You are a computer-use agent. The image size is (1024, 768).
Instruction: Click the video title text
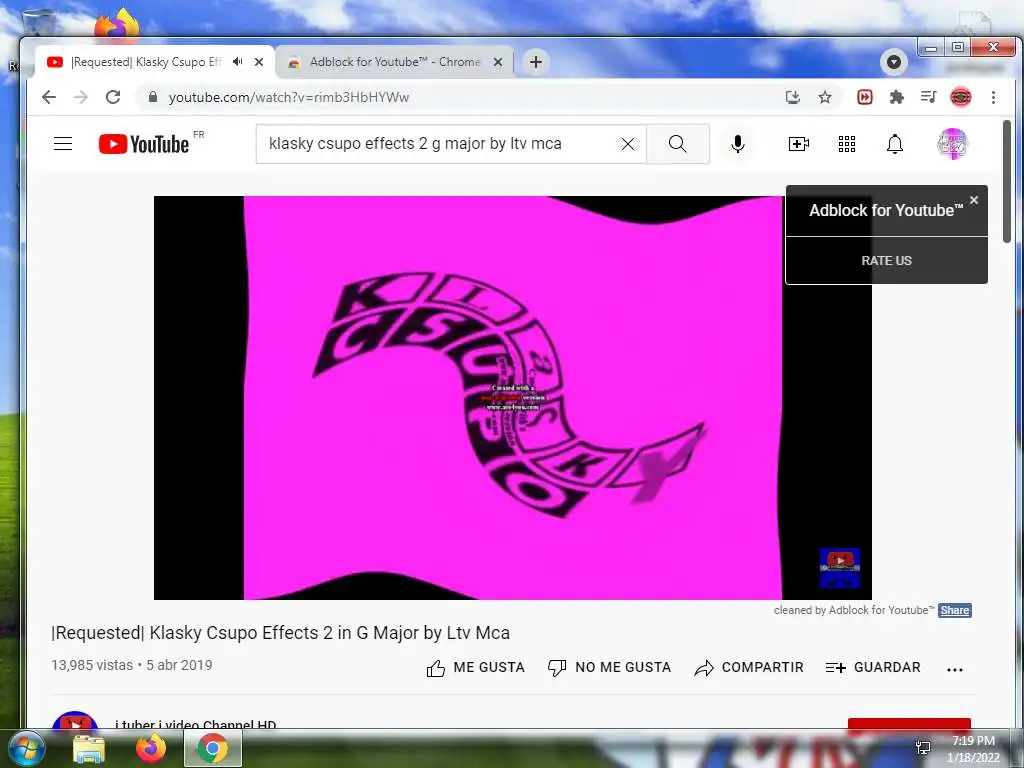[x=281, y=633]
